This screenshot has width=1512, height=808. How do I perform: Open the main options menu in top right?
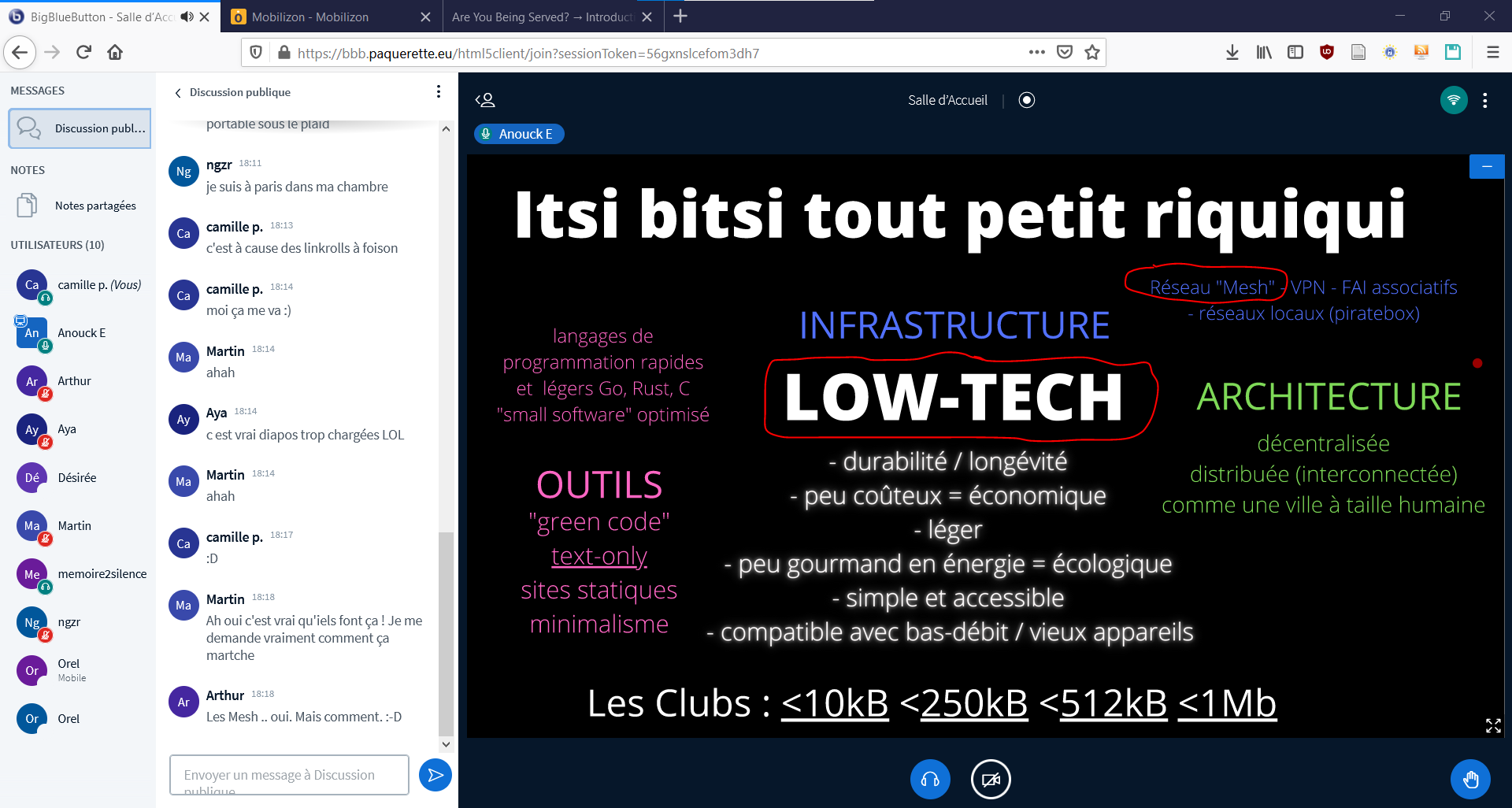click(x=1484, y=100)
